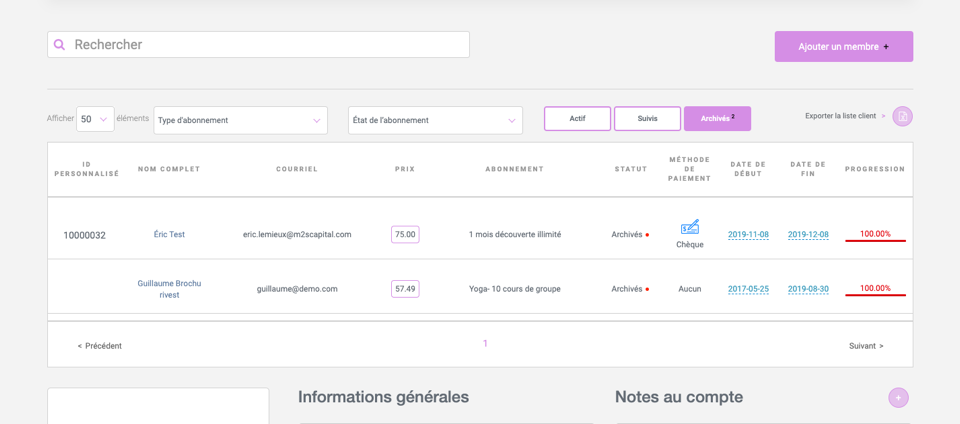Click the magnifier search icon

tap(59, 45)
